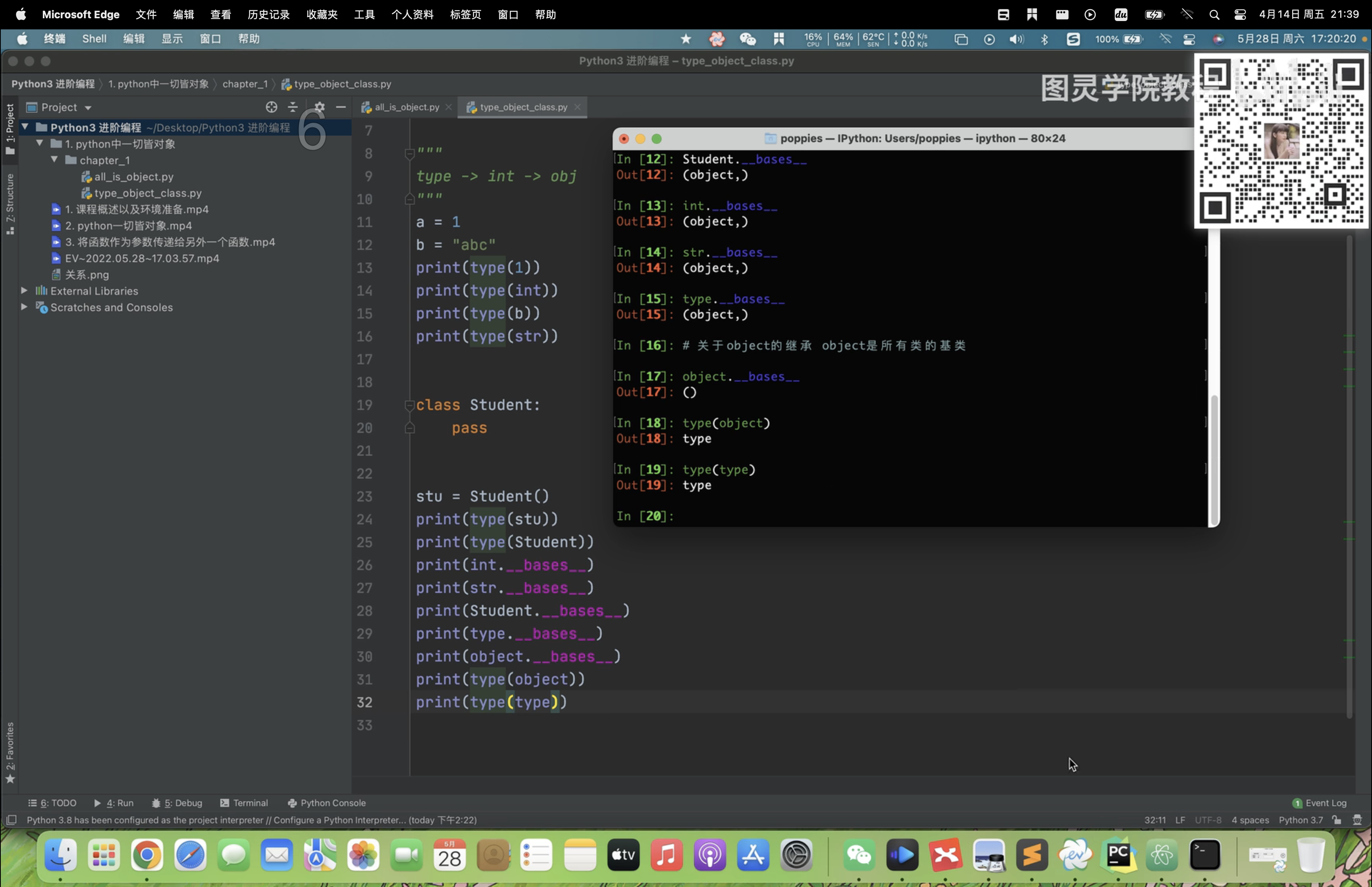The image size is (1372, 887).
Task: Select the type_object_class.py editor tab
Action: pos(523,107)
